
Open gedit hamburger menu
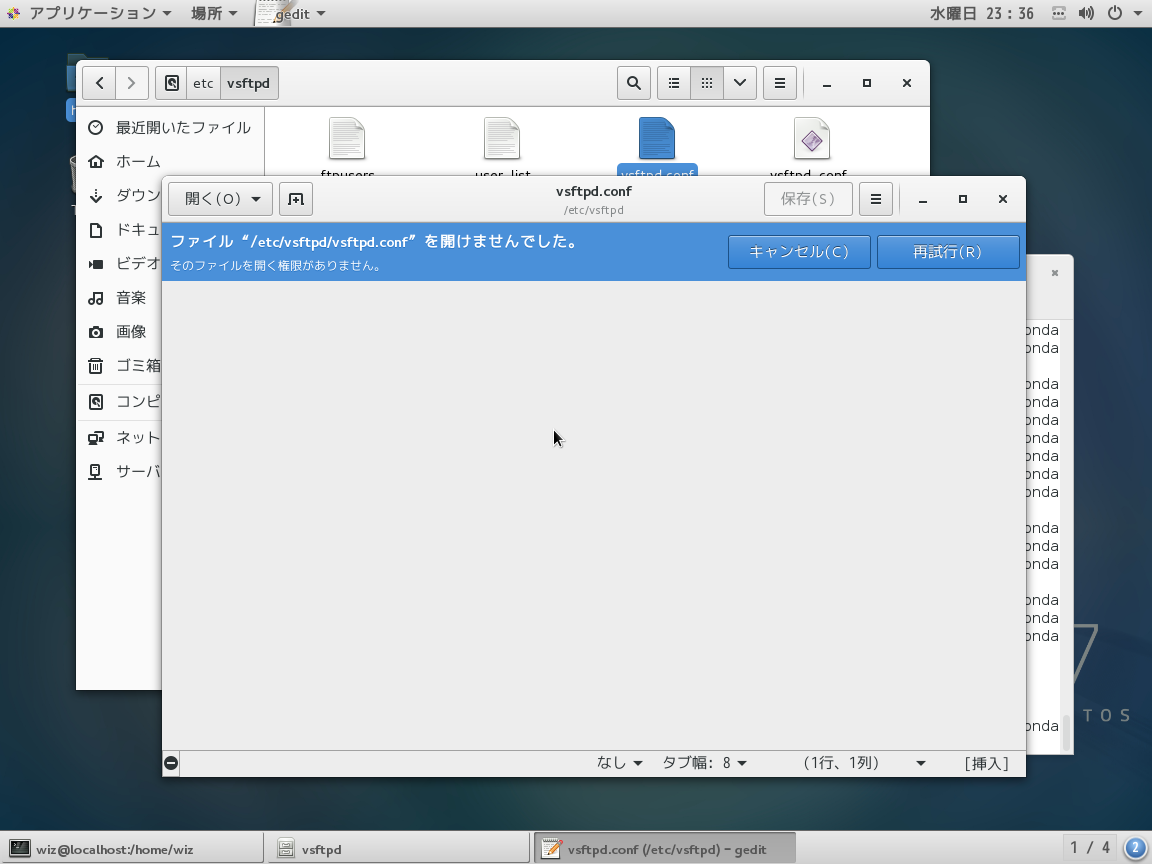[876, 199]
